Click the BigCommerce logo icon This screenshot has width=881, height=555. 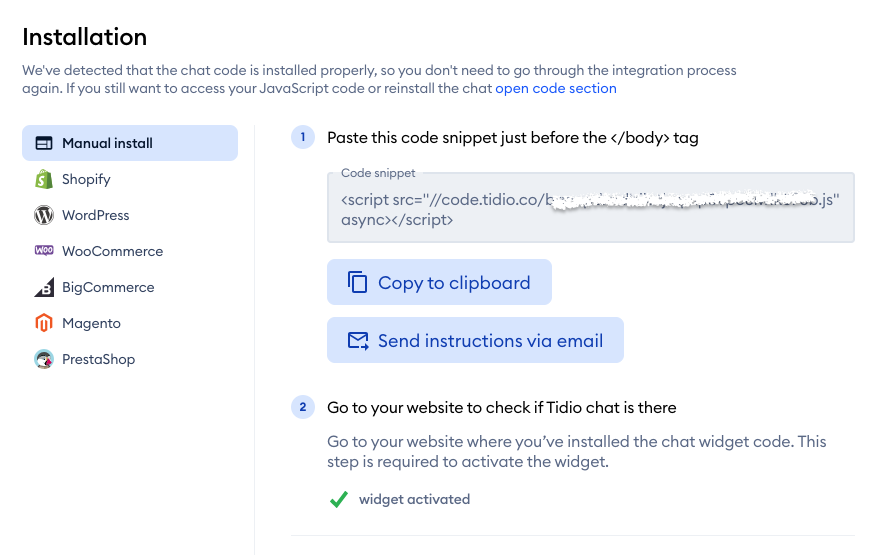click(x=44, y=288)
